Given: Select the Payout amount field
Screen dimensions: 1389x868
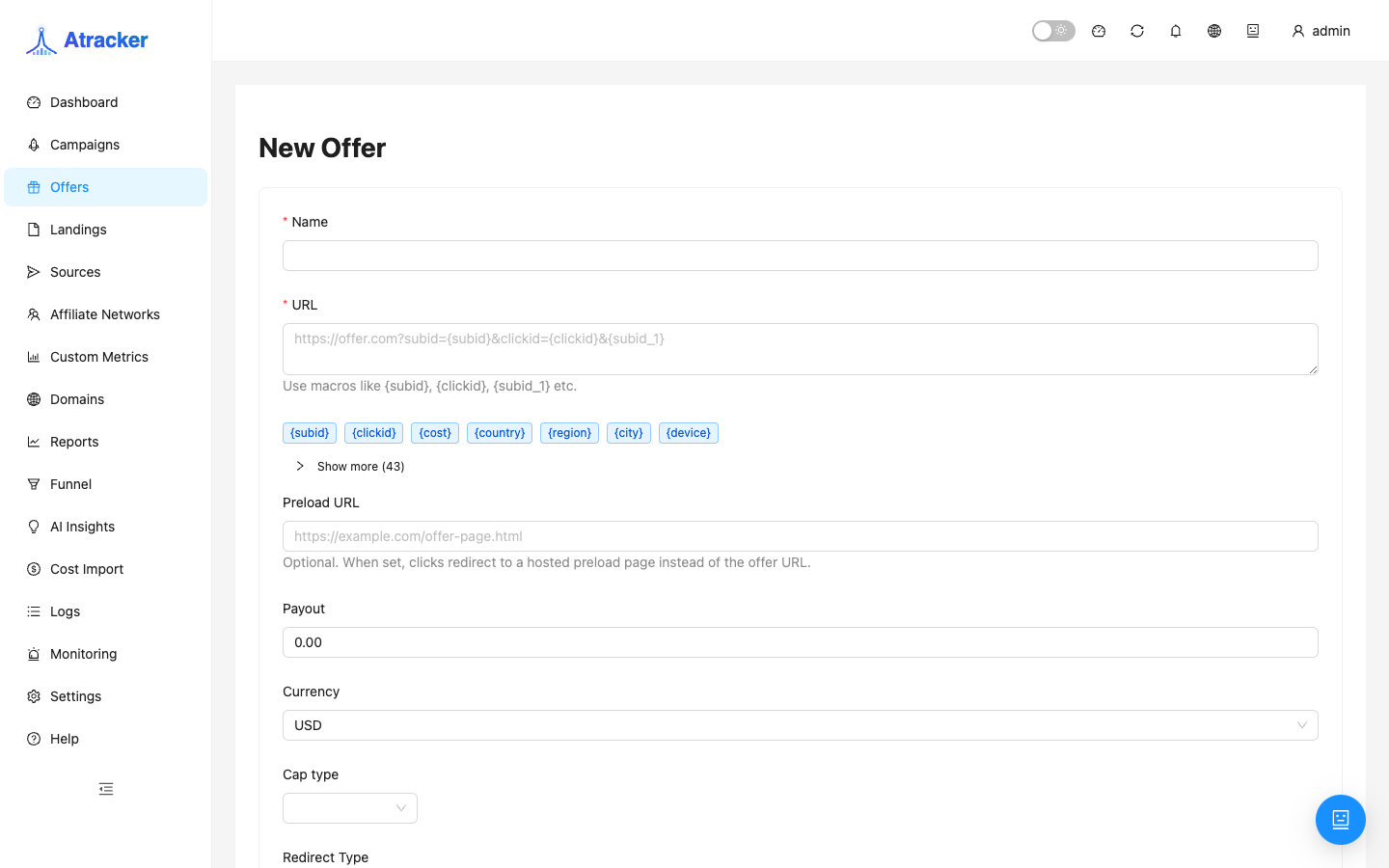Looking at the screenshot, I should (x=801, y=642).
